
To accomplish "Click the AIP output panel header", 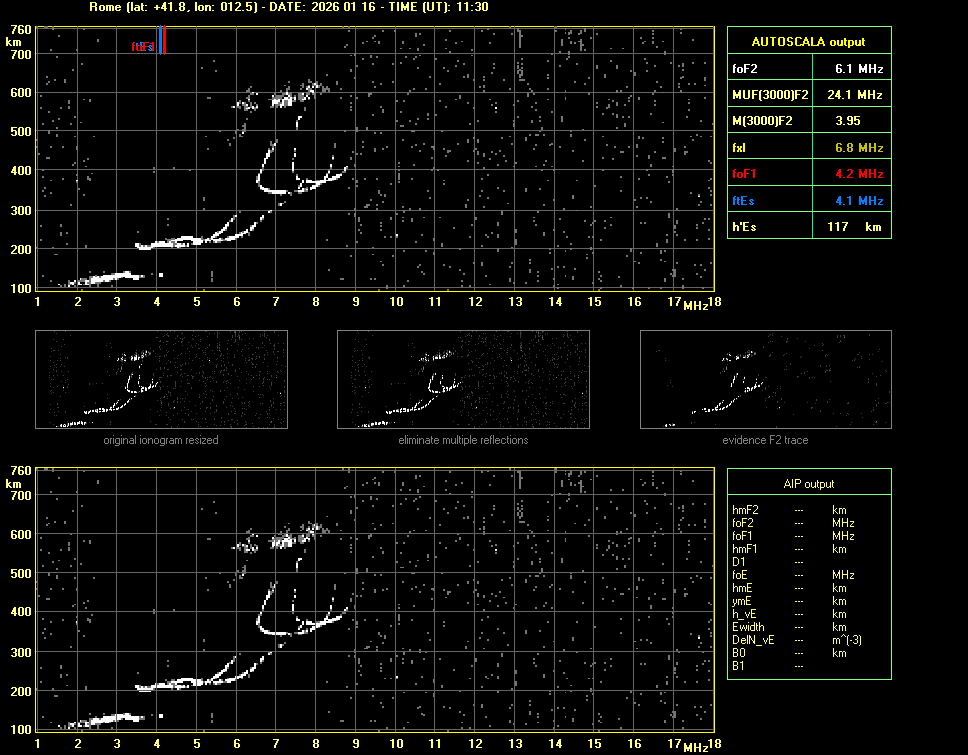I will (808, 484).
